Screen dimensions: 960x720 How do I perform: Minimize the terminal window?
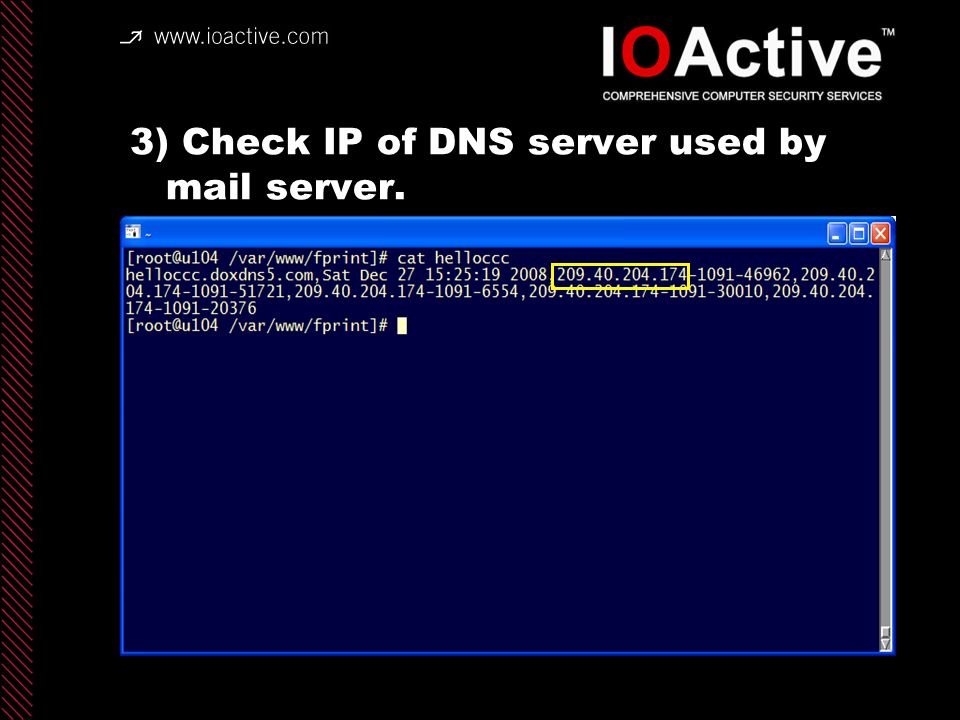(836, 233)
